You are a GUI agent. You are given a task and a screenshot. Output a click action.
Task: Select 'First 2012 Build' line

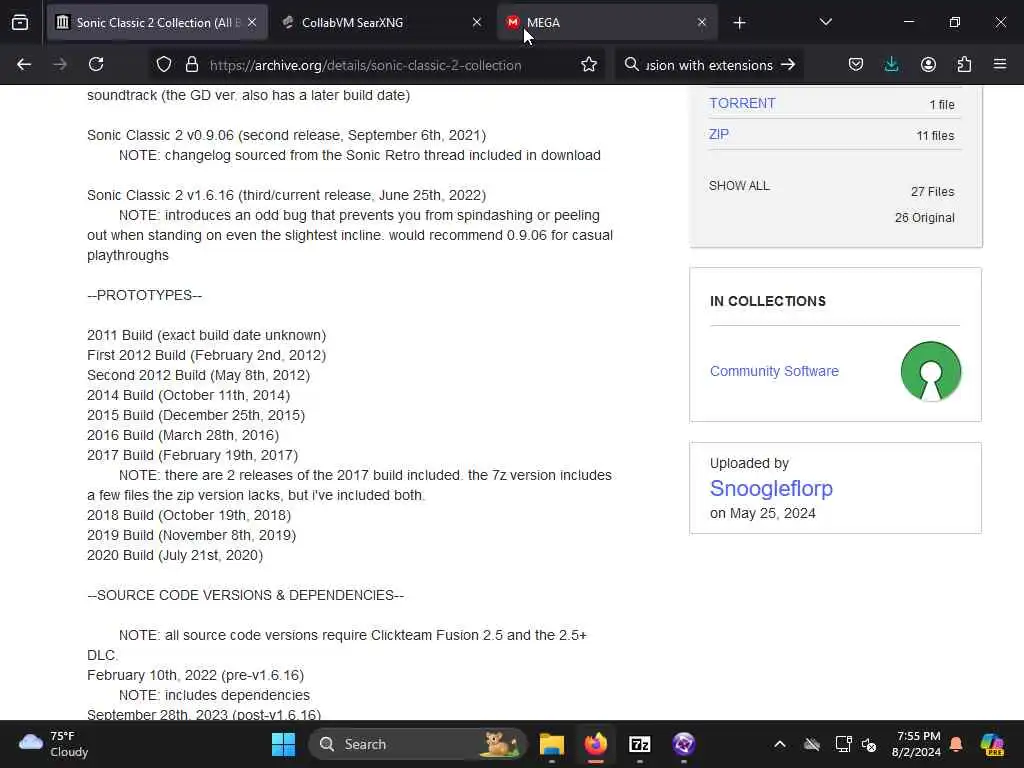pyautogui.click(x=206, y=355)
